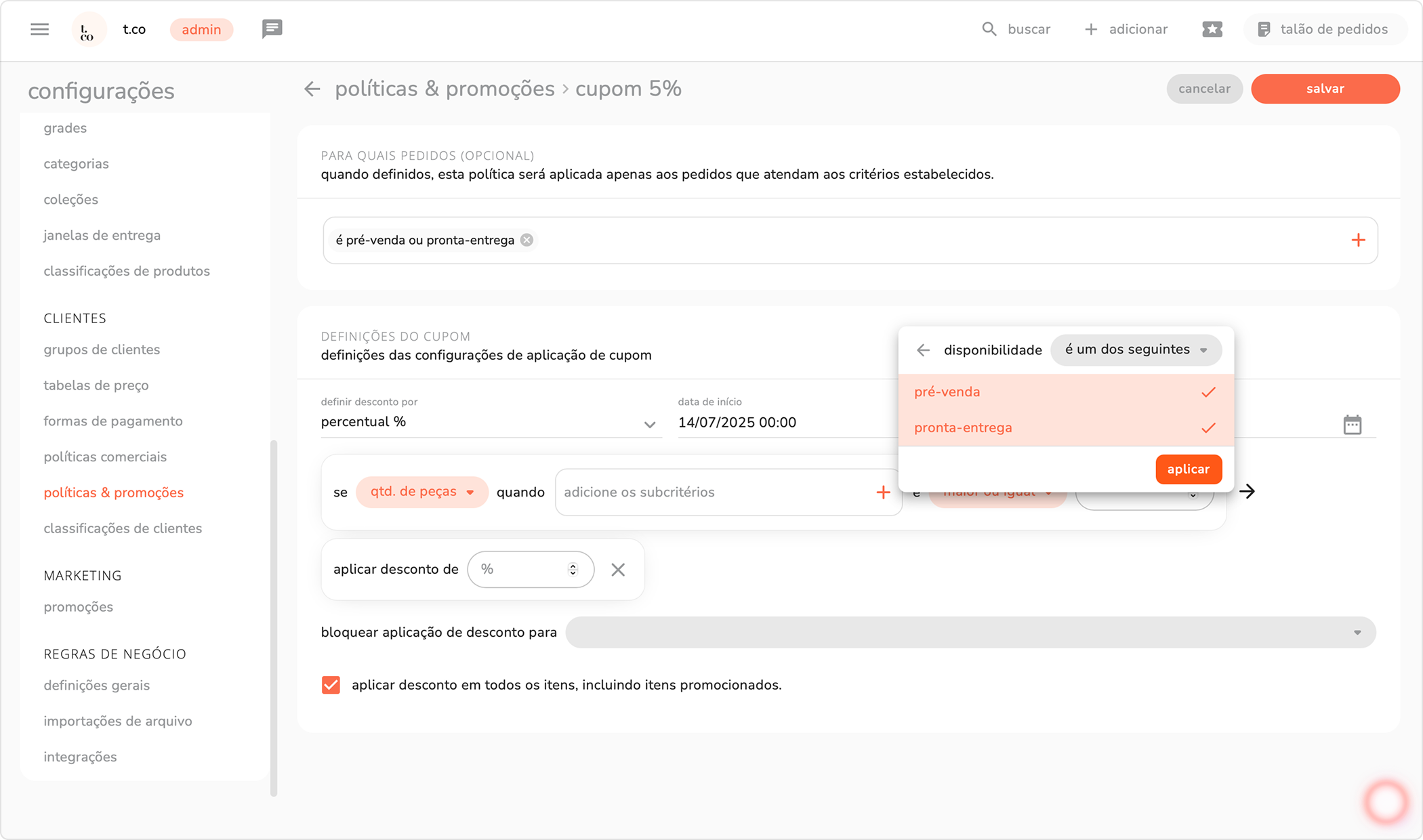Click the aplicar button
Viewport: 1423px width, 840px height.
point(1188,469)
